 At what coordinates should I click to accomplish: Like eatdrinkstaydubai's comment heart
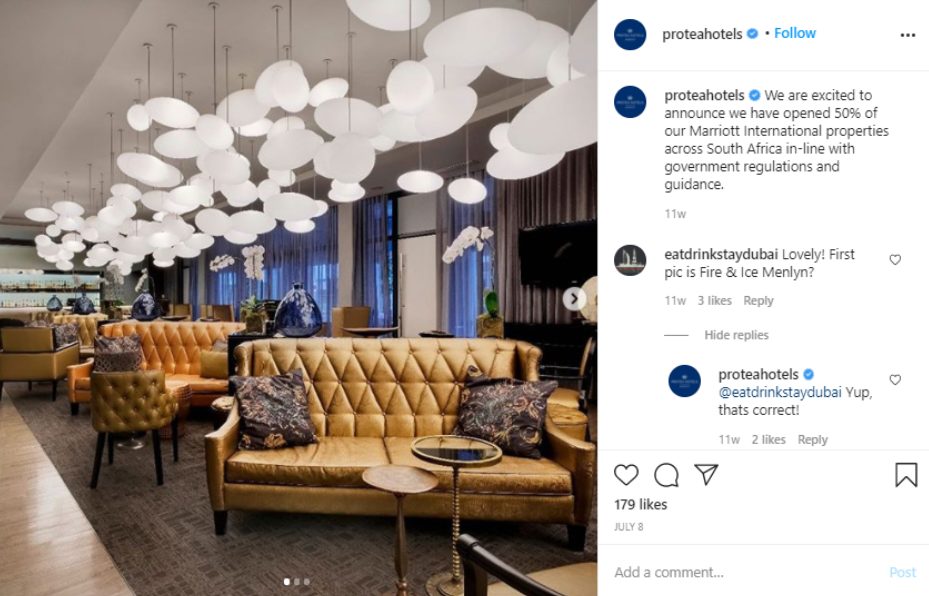click(x=895, y=259)
